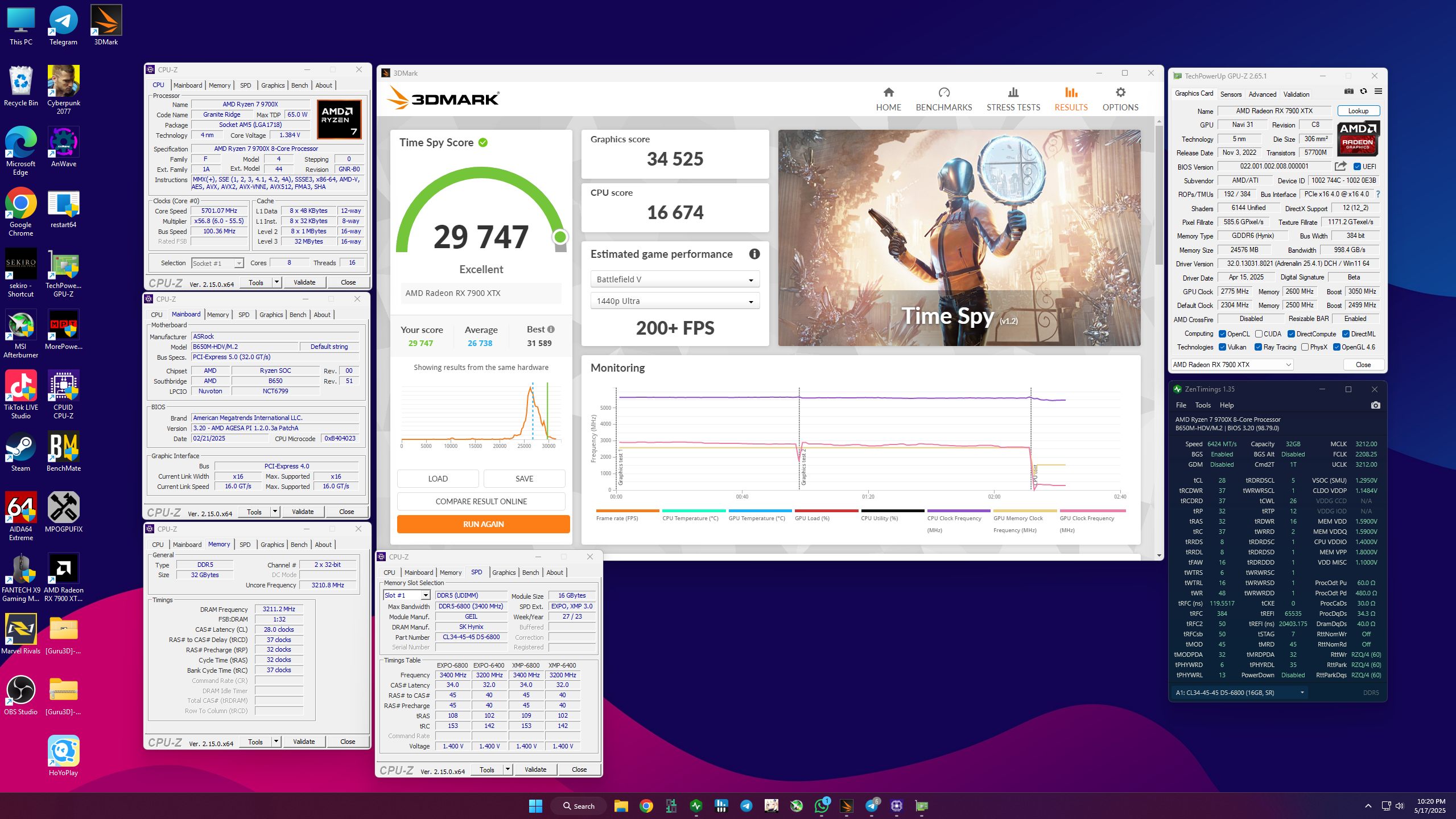
Task: Open 3DMark BENCHMARKS gauge icon
Action: (x=944, y=92)
